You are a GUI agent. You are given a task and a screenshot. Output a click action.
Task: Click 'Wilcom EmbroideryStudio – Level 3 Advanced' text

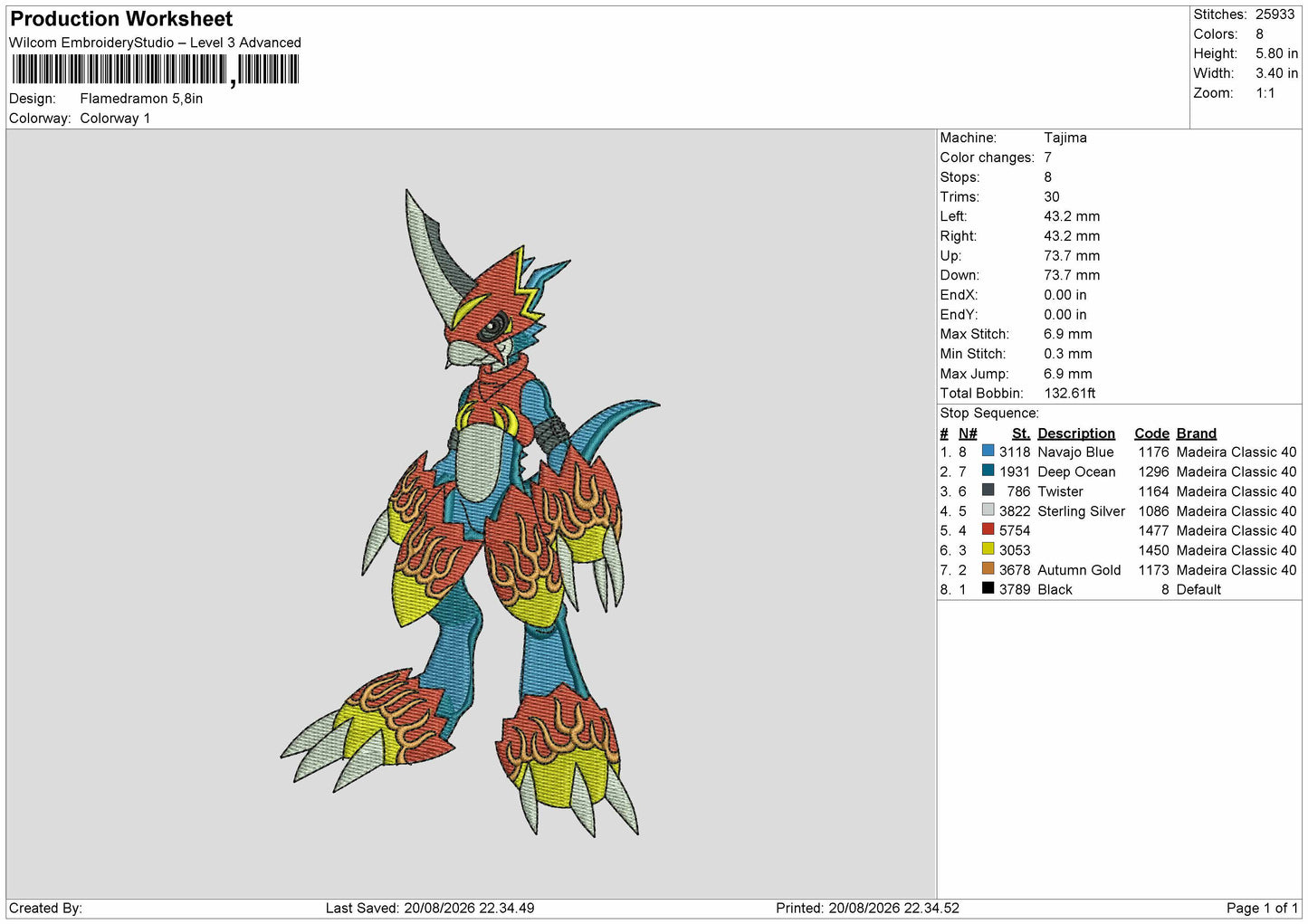[x=155, y=43]
